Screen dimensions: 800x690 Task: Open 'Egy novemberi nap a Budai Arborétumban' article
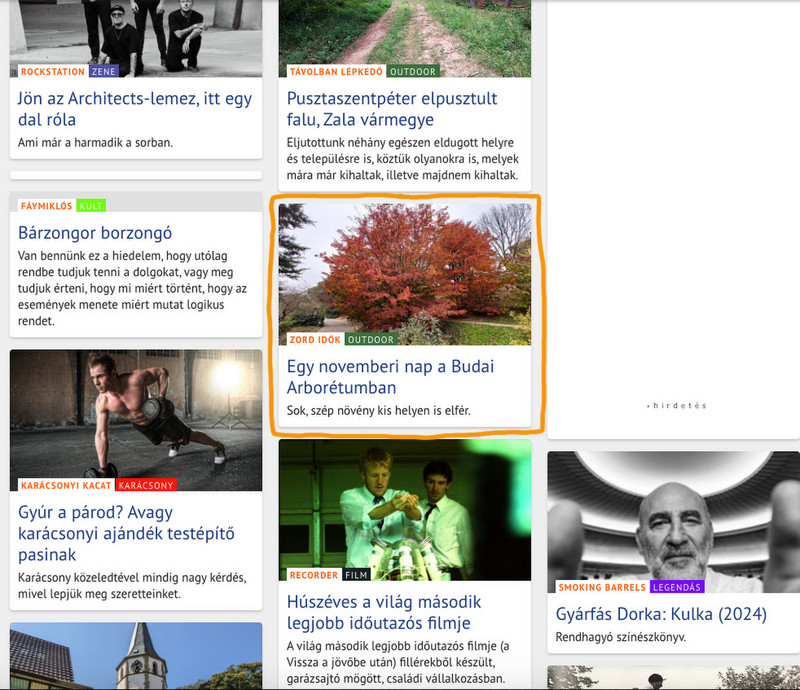390,377
